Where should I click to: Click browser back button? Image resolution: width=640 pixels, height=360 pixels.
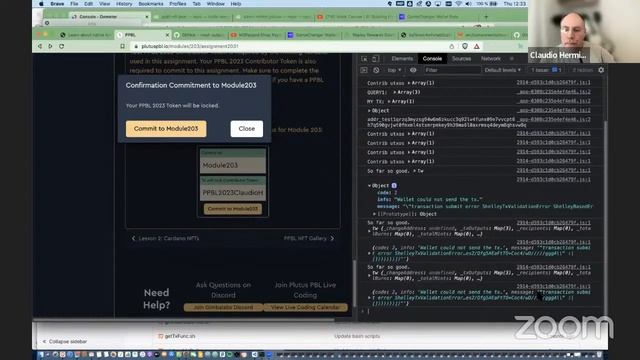pyautogui.click(x=40, y=46)
